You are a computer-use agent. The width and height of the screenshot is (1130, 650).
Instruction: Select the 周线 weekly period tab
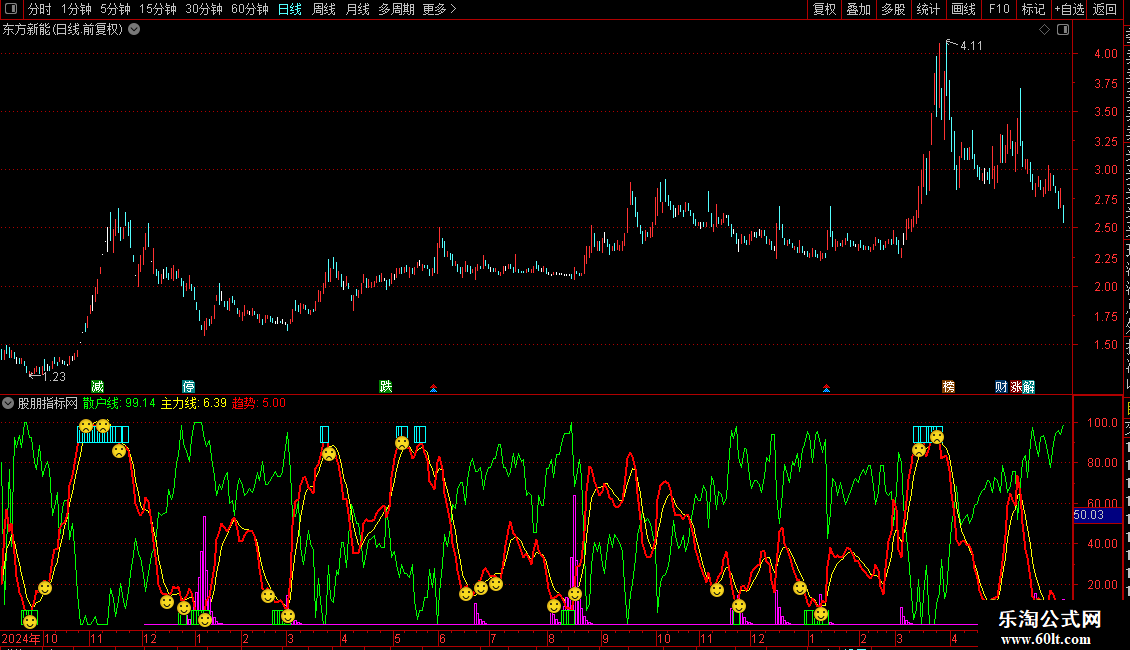click(324, 9)
